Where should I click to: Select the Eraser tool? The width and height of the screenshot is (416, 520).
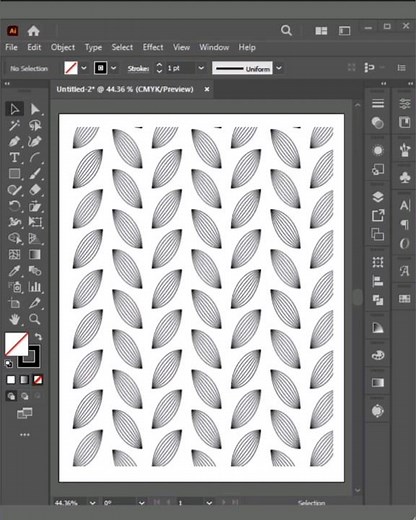(35, 190)
